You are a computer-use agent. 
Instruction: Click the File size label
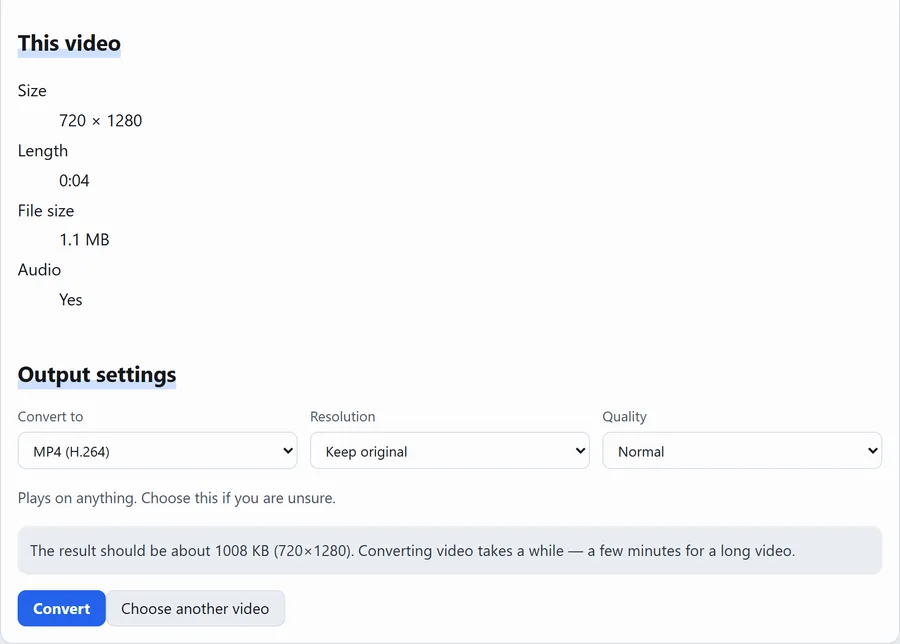pos(46,211)
